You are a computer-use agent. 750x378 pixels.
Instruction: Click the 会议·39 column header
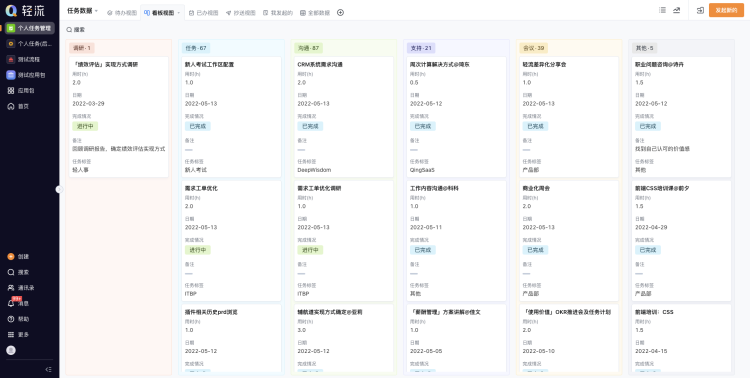[533, 48]
